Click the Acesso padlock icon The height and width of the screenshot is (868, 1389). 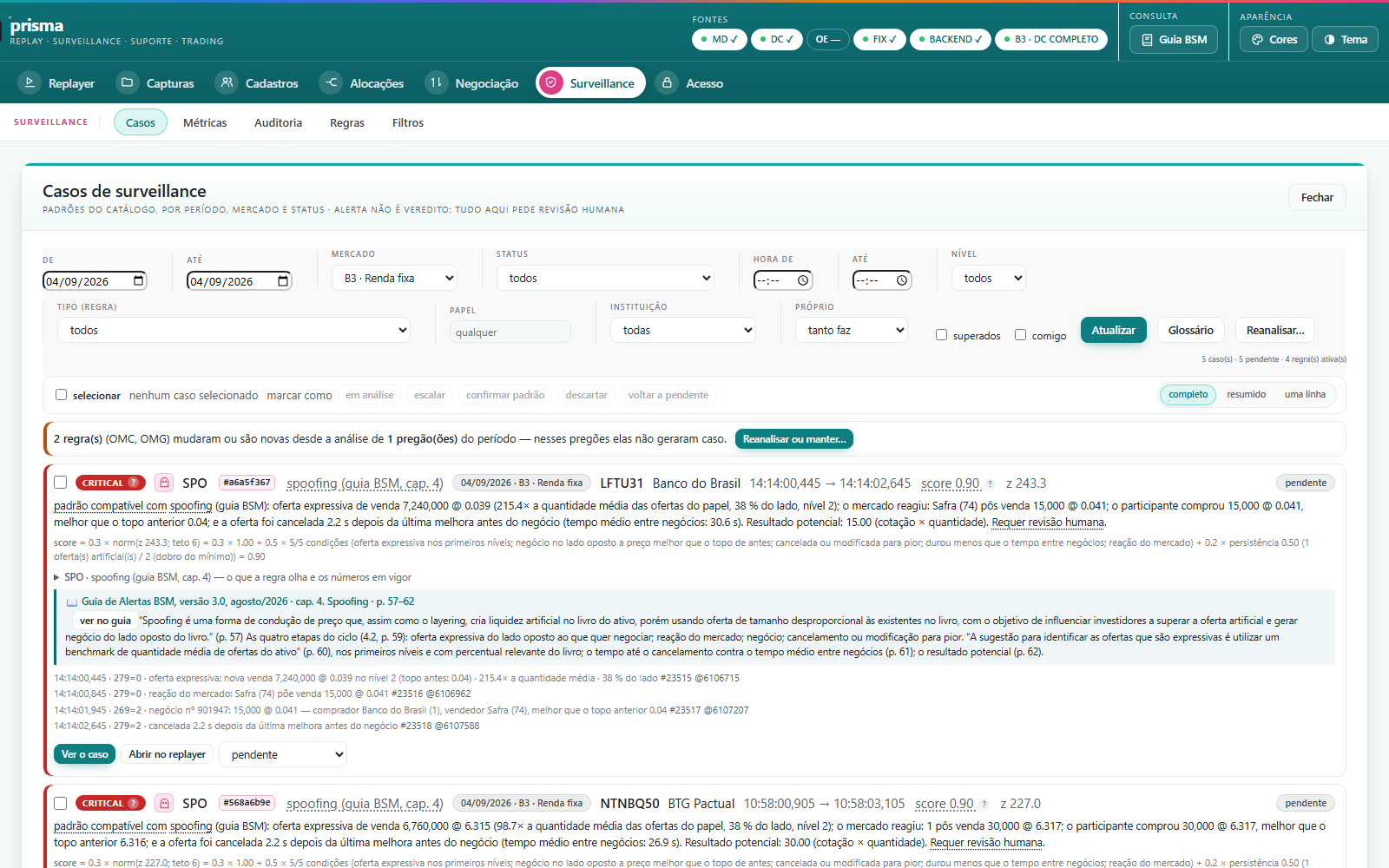click(x=667, y=82)
